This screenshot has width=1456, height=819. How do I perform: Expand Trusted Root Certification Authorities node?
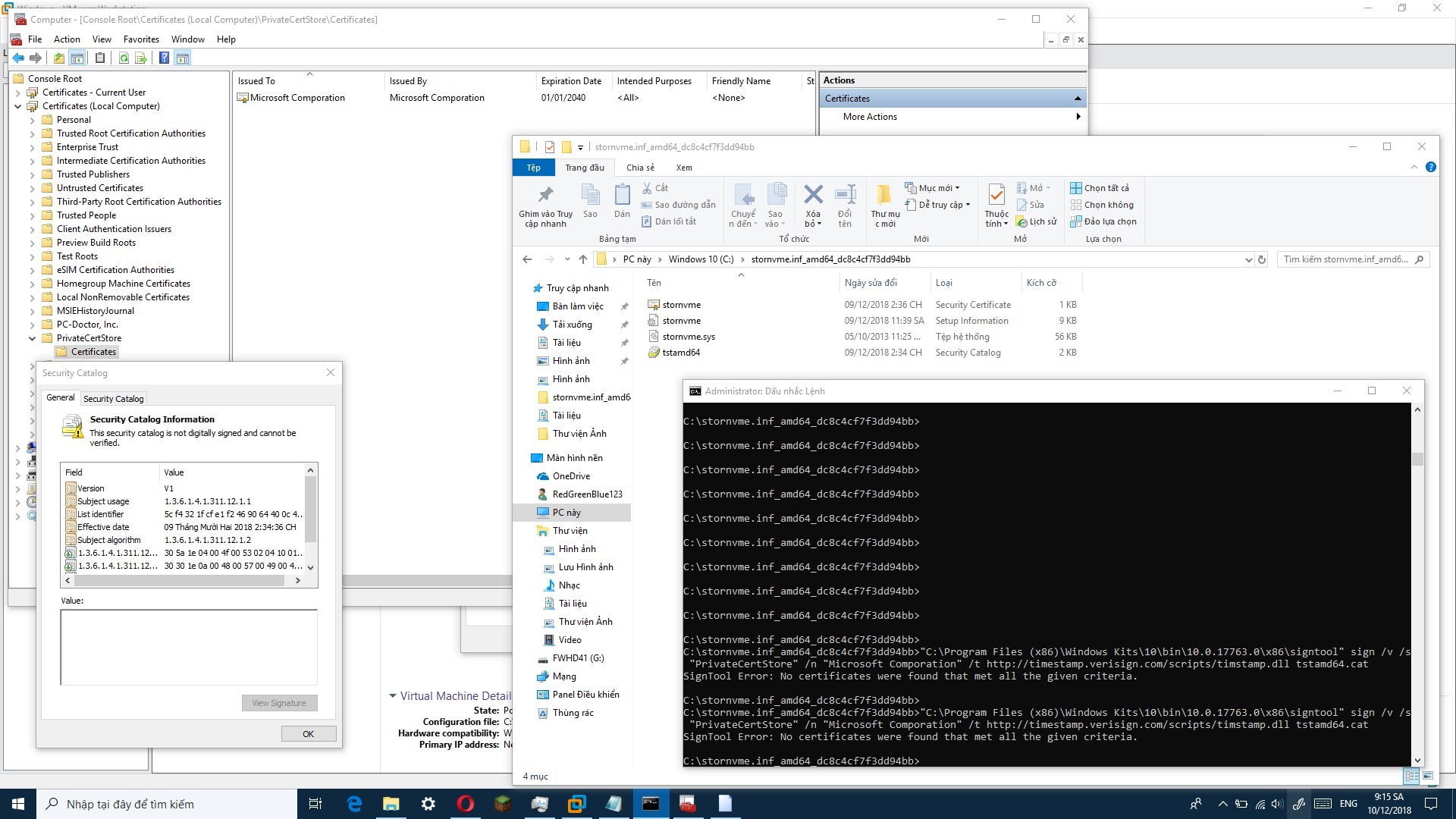(x=32, y=133)
